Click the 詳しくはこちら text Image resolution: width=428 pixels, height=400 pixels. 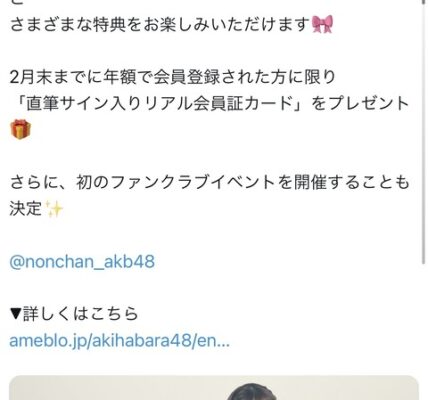point(80,314)
